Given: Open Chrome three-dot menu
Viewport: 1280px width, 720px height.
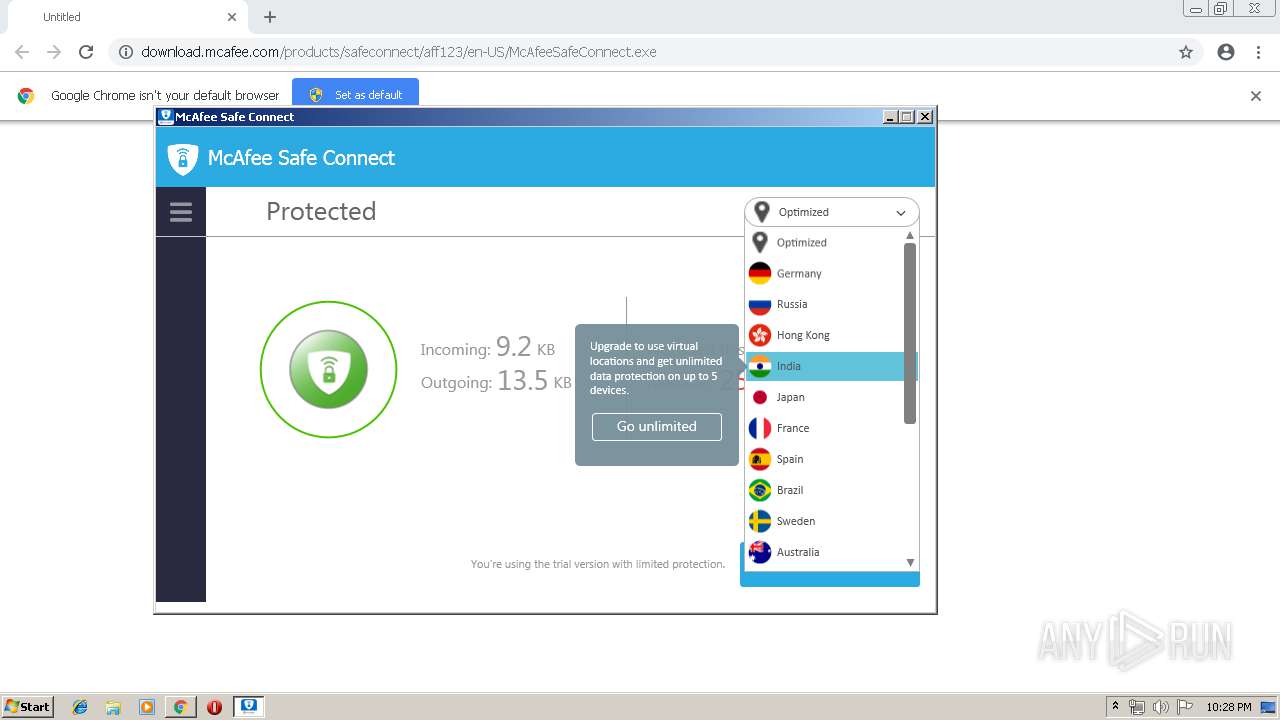Looking at the screenshot, I should pyautogui.click(x=1258, y=52).
